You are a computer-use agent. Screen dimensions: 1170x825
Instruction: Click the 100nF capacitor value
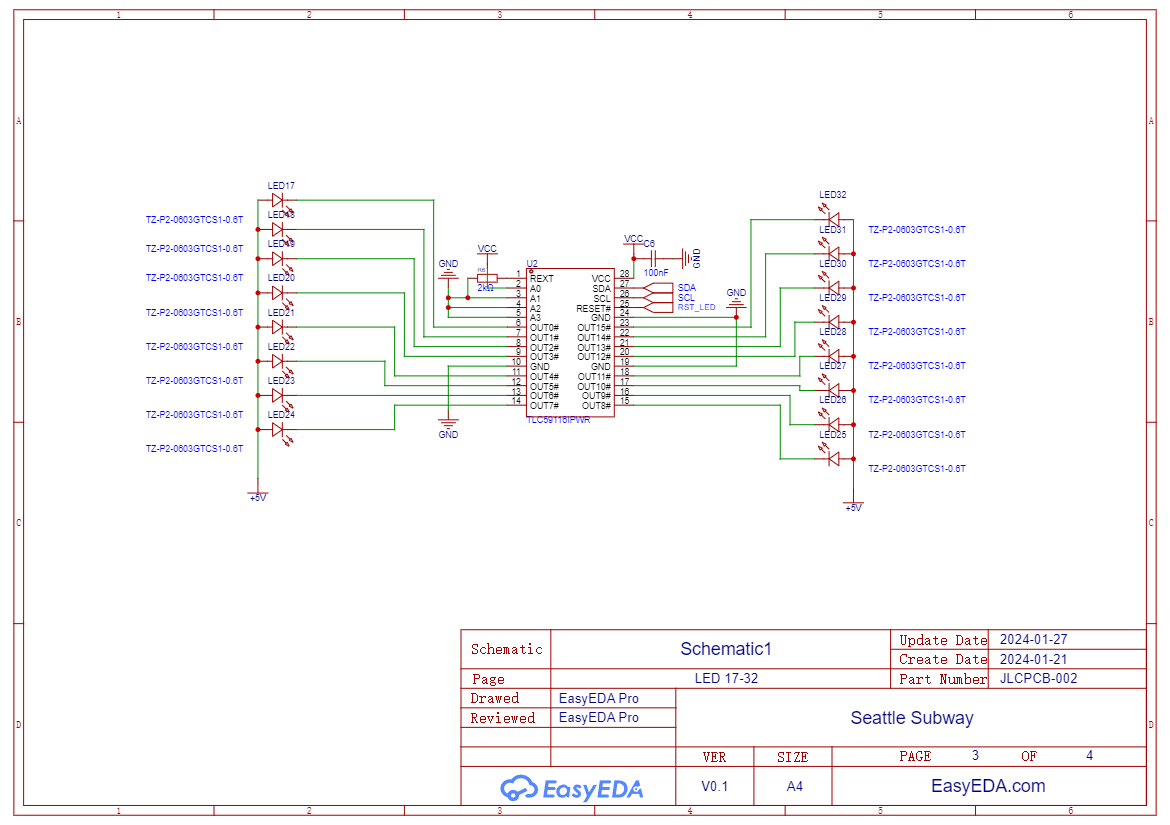pyautogui.click(x=656, y=273)
